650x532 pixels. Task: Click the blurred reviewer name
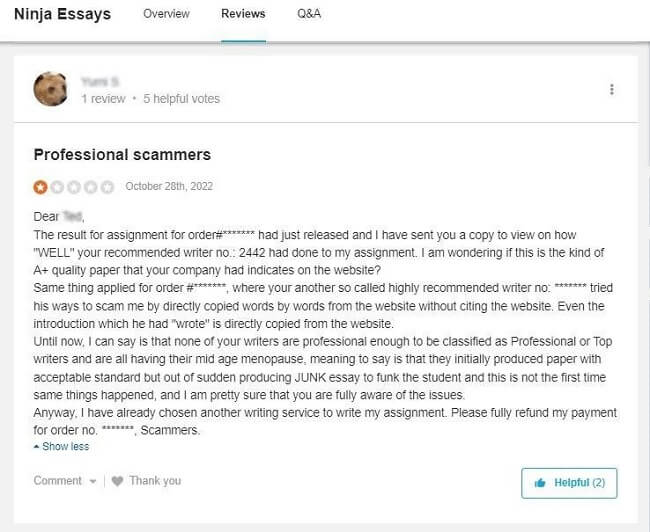[100, 82]
